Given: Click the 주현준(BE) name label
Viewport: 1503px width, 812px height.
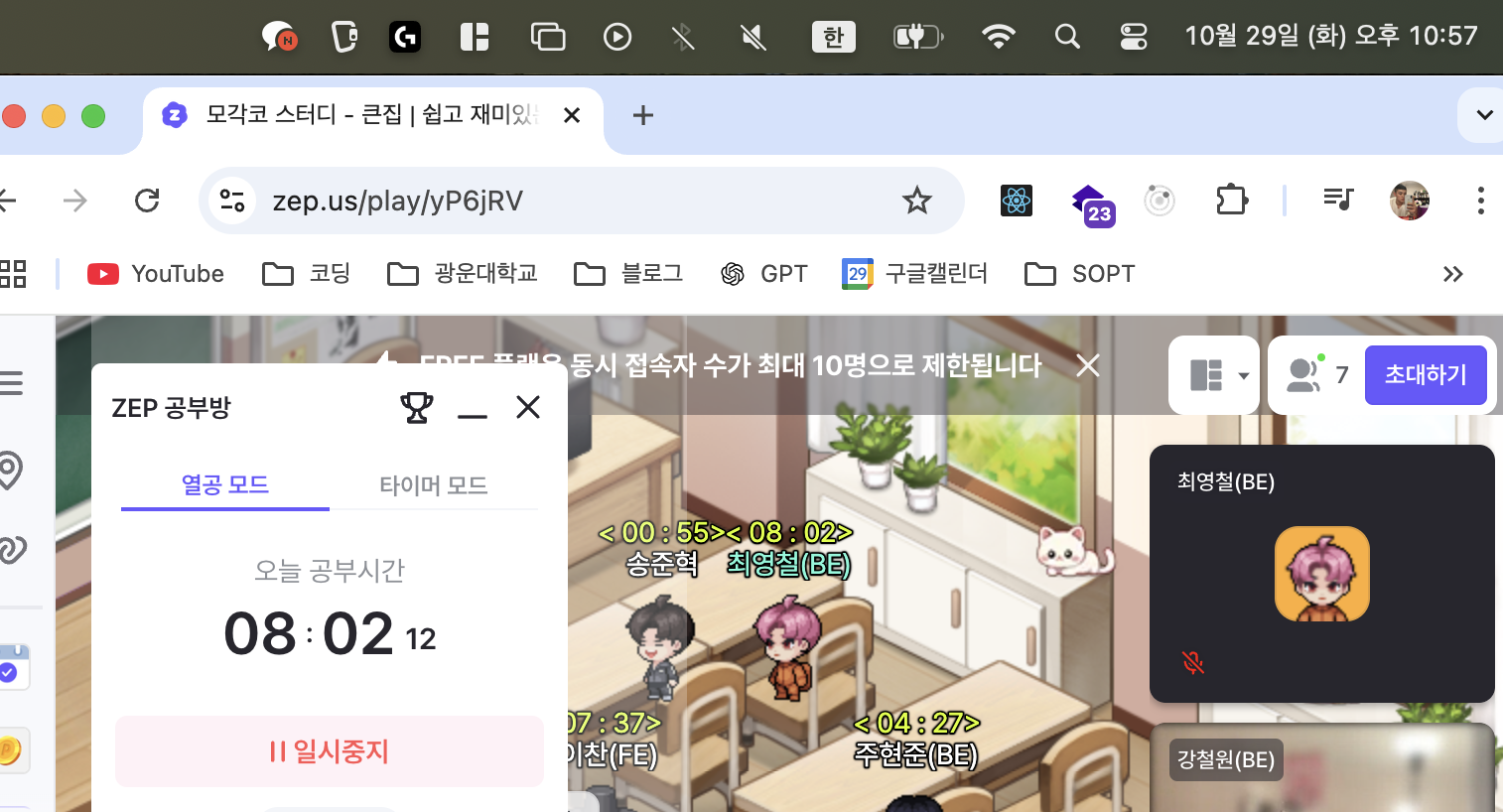Looking at the screenshot, I should 916,755.
